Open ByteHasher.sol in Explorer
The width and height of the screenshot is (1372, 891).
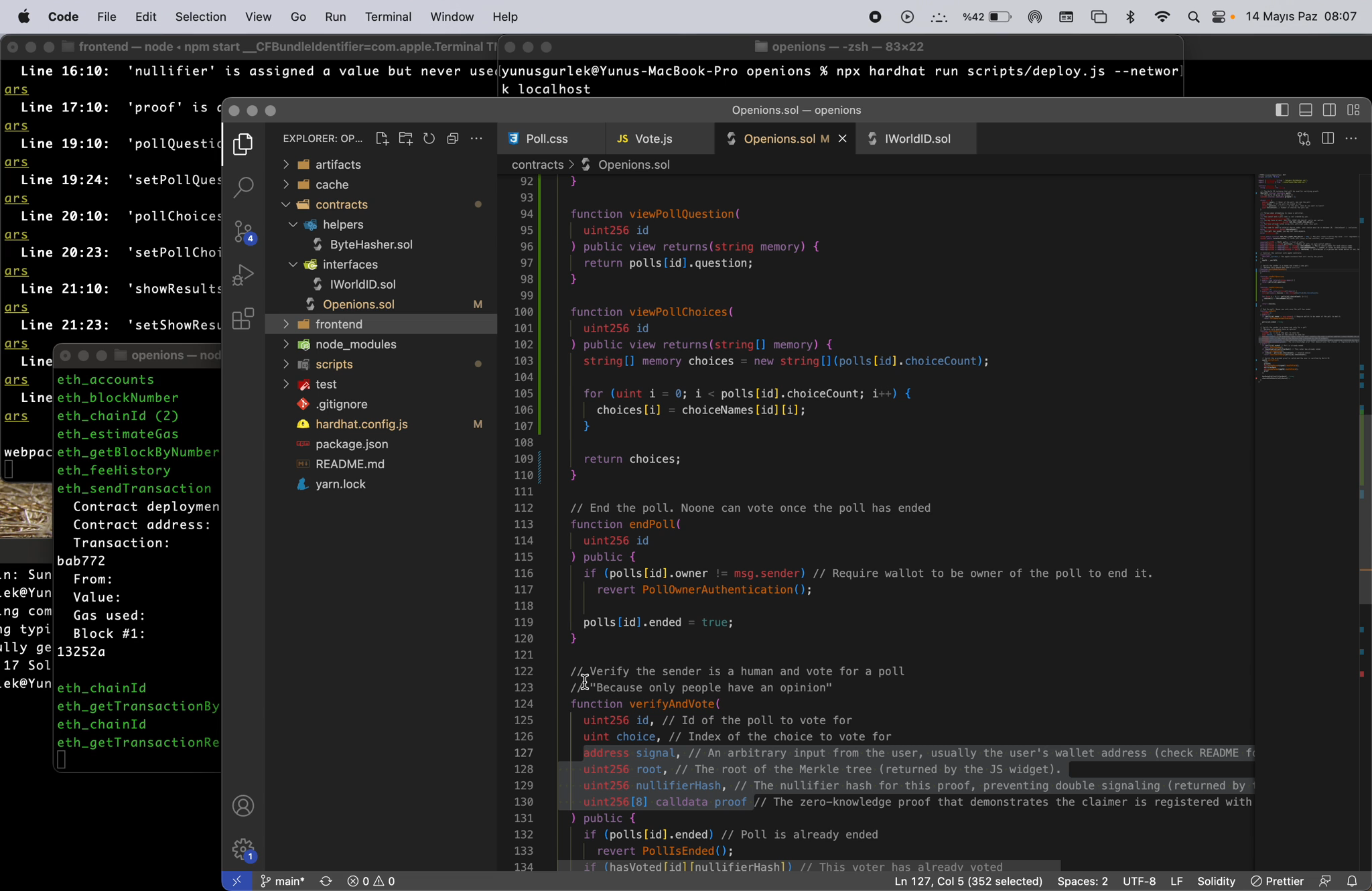click(381, 245)
